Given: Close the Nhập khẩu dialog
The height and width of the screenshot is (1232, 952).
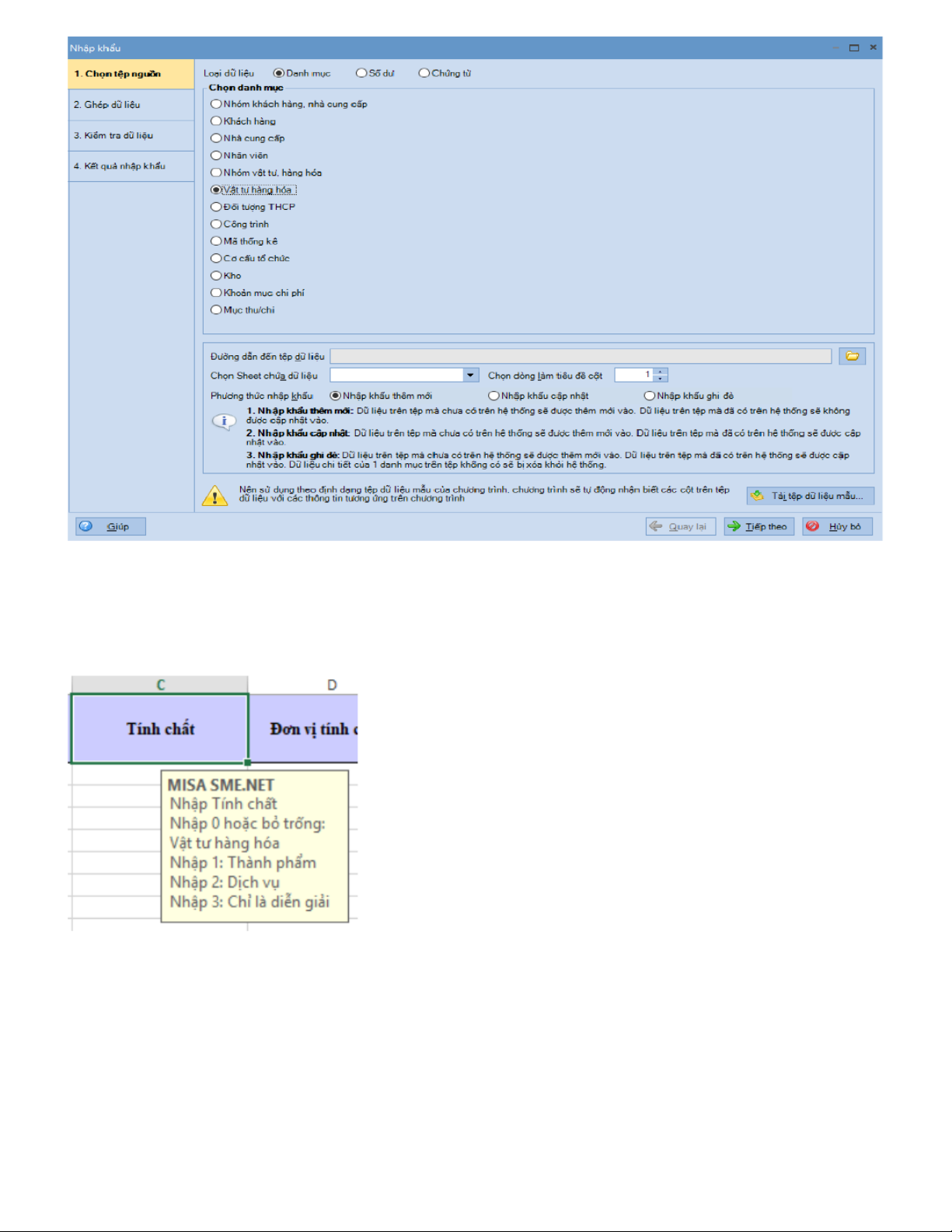Looking at the screenshot, I should tap(873, 47).
